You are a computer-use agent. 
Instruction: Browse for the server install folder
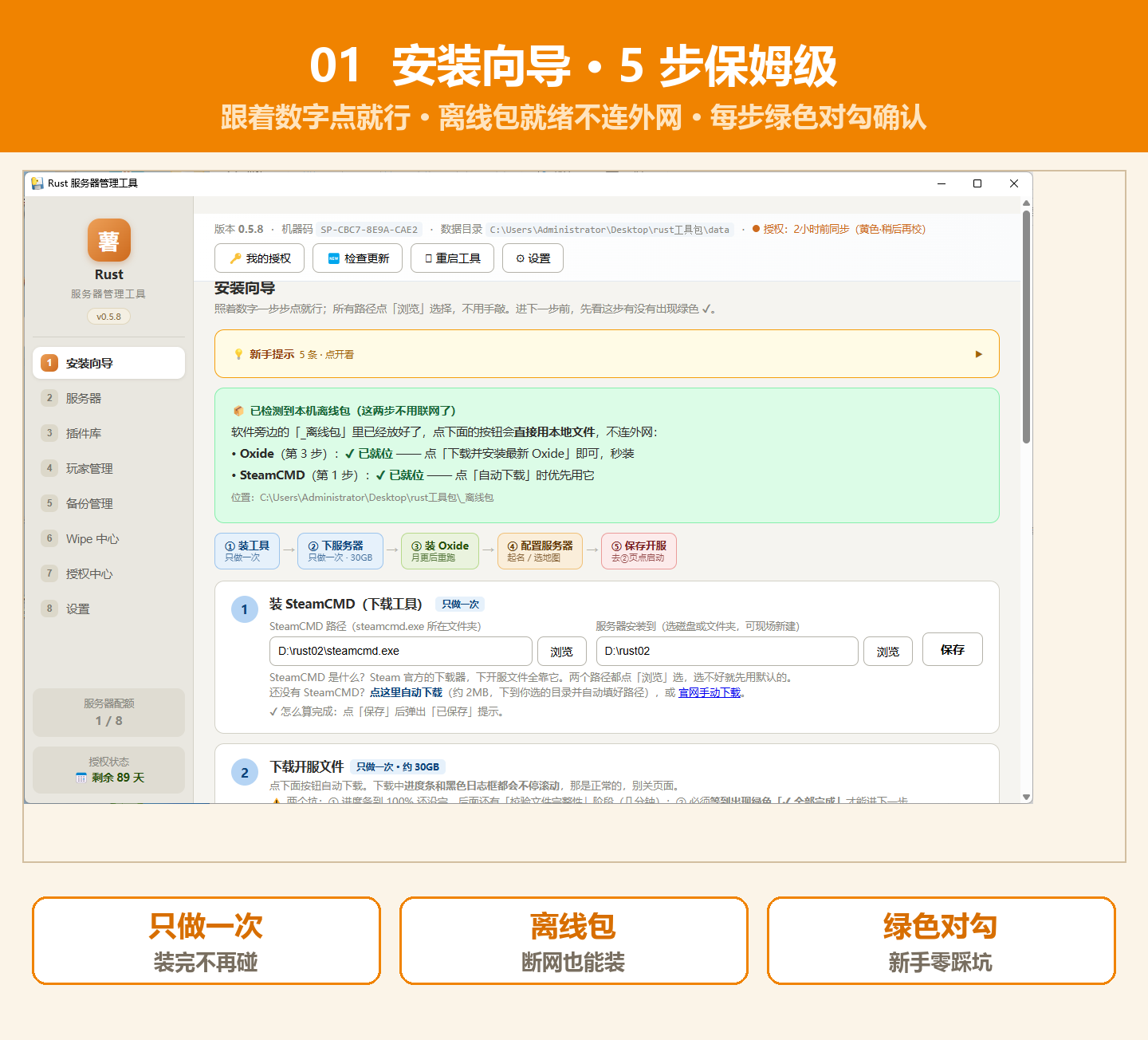pyautogui.click(x=888, y=651)
